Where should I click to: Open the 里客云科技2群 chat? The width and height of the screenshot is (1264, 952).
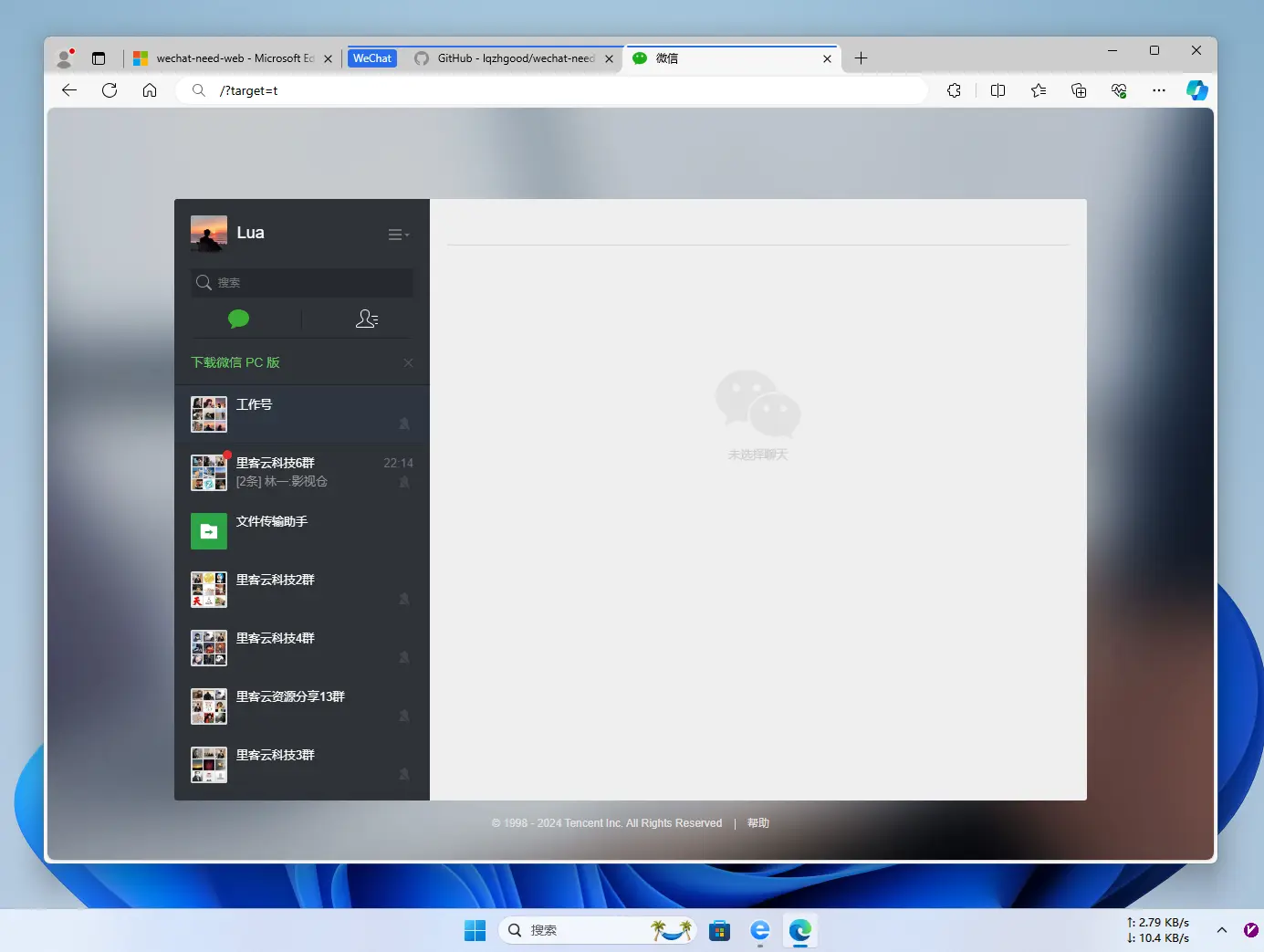(302, 590)
